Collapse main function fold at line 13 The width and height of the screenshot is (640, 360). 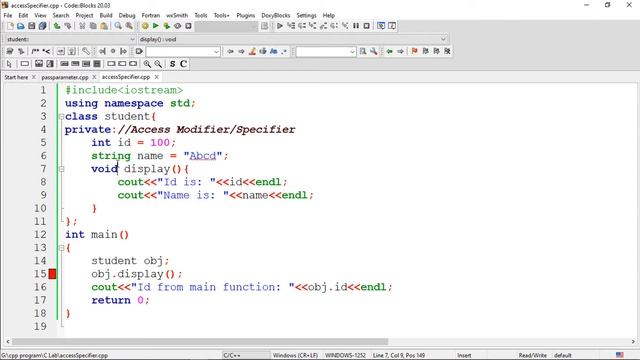coord(61,247)
